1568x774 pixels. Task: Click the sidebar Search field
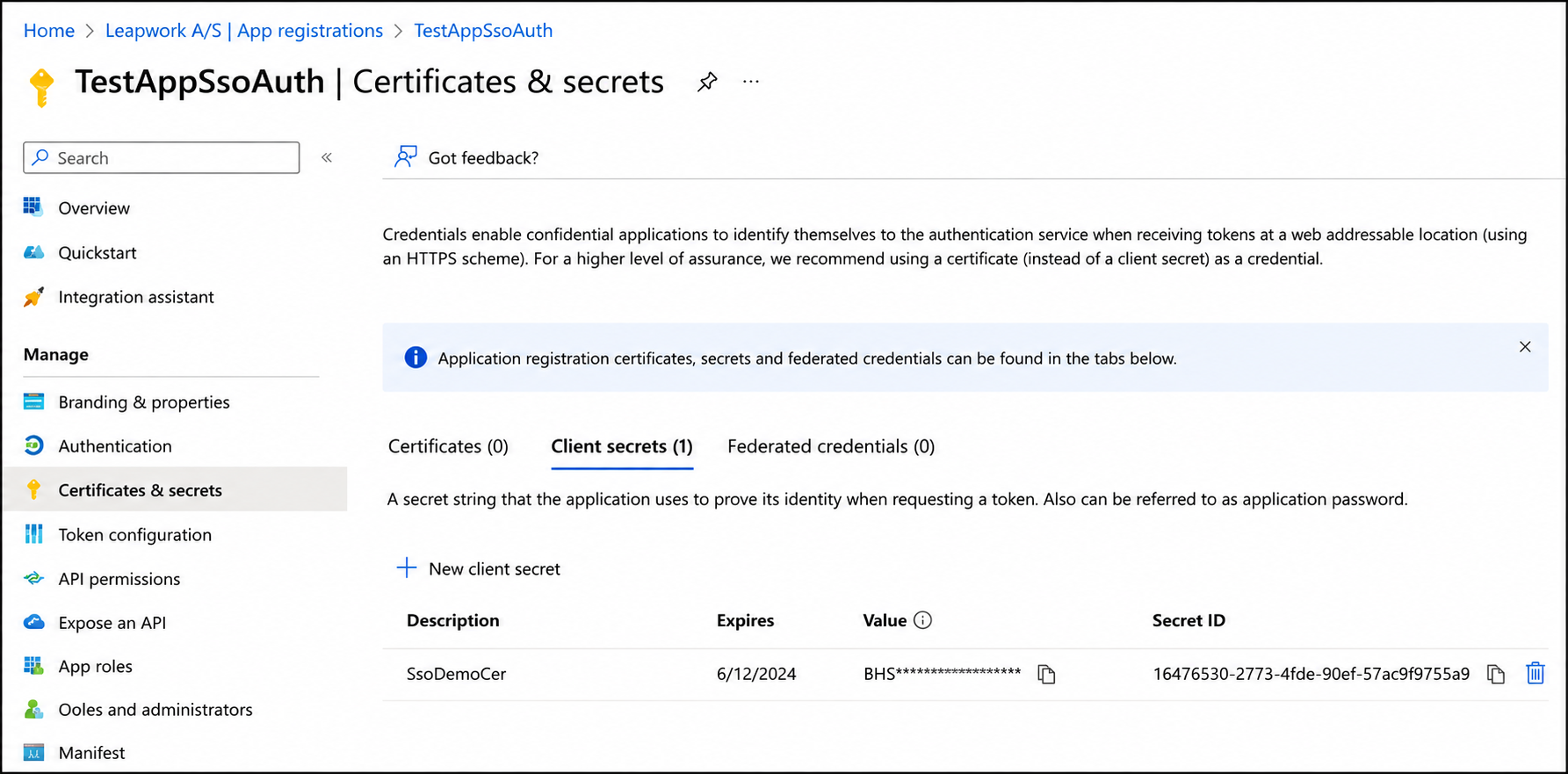tap(162, 158)
